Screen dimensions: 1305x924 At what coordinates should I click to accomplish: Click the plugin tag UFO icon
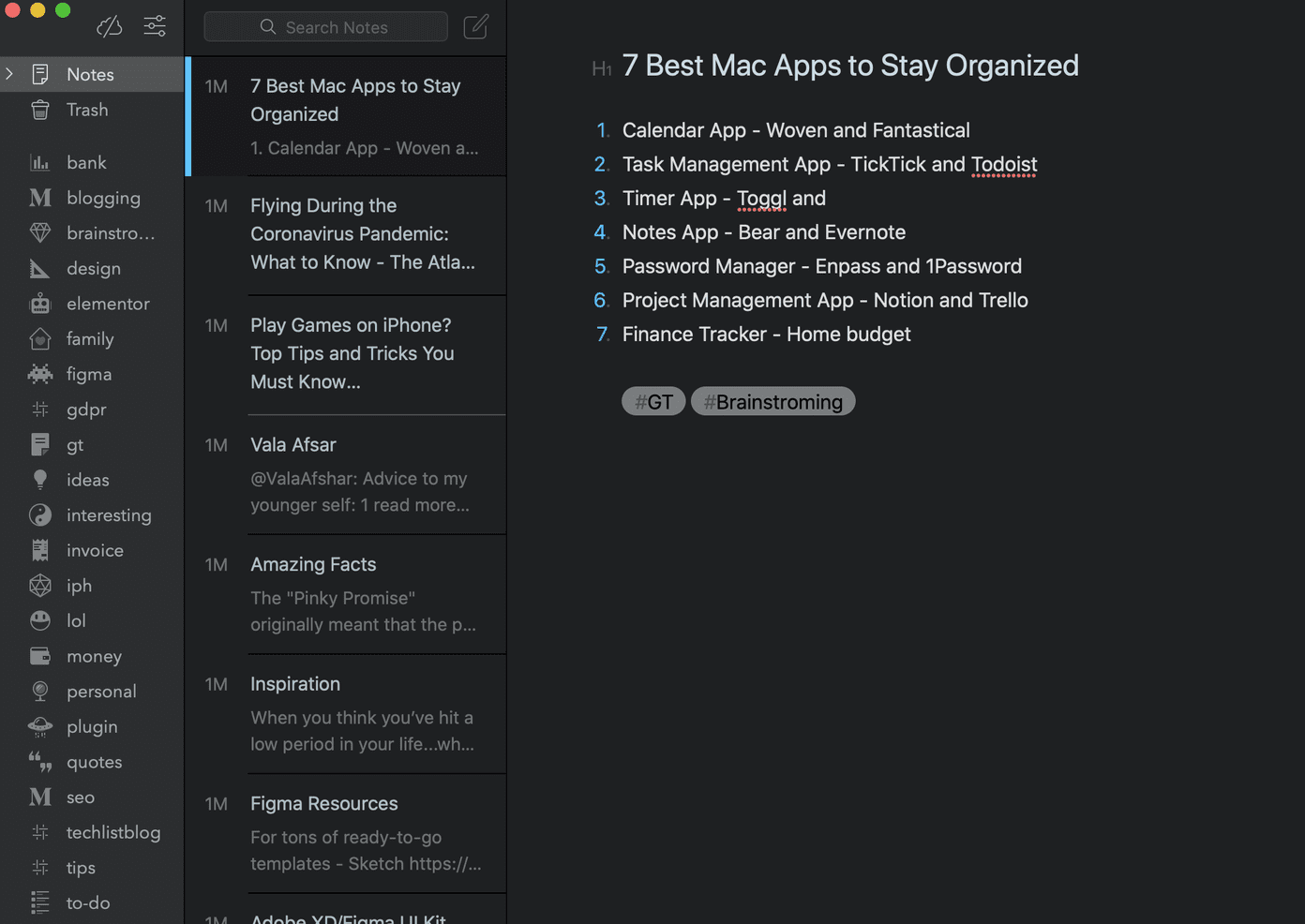(x=40, y=726)
